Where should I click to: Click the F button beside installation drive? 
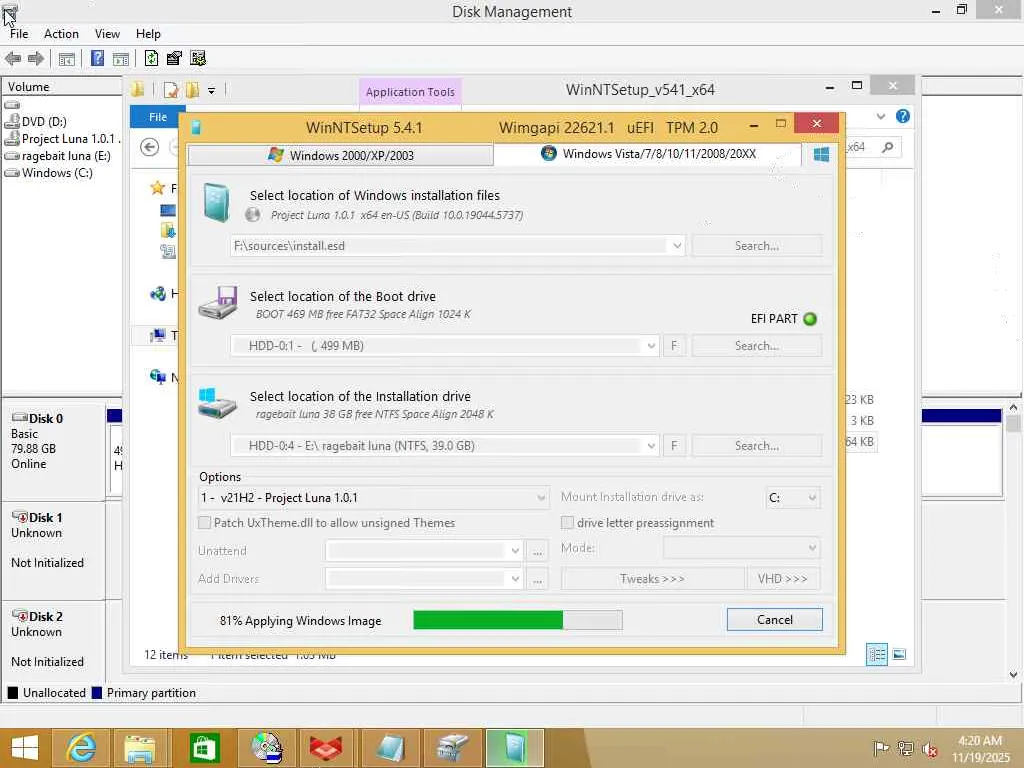pyautogui.click(x=674, y=445)
